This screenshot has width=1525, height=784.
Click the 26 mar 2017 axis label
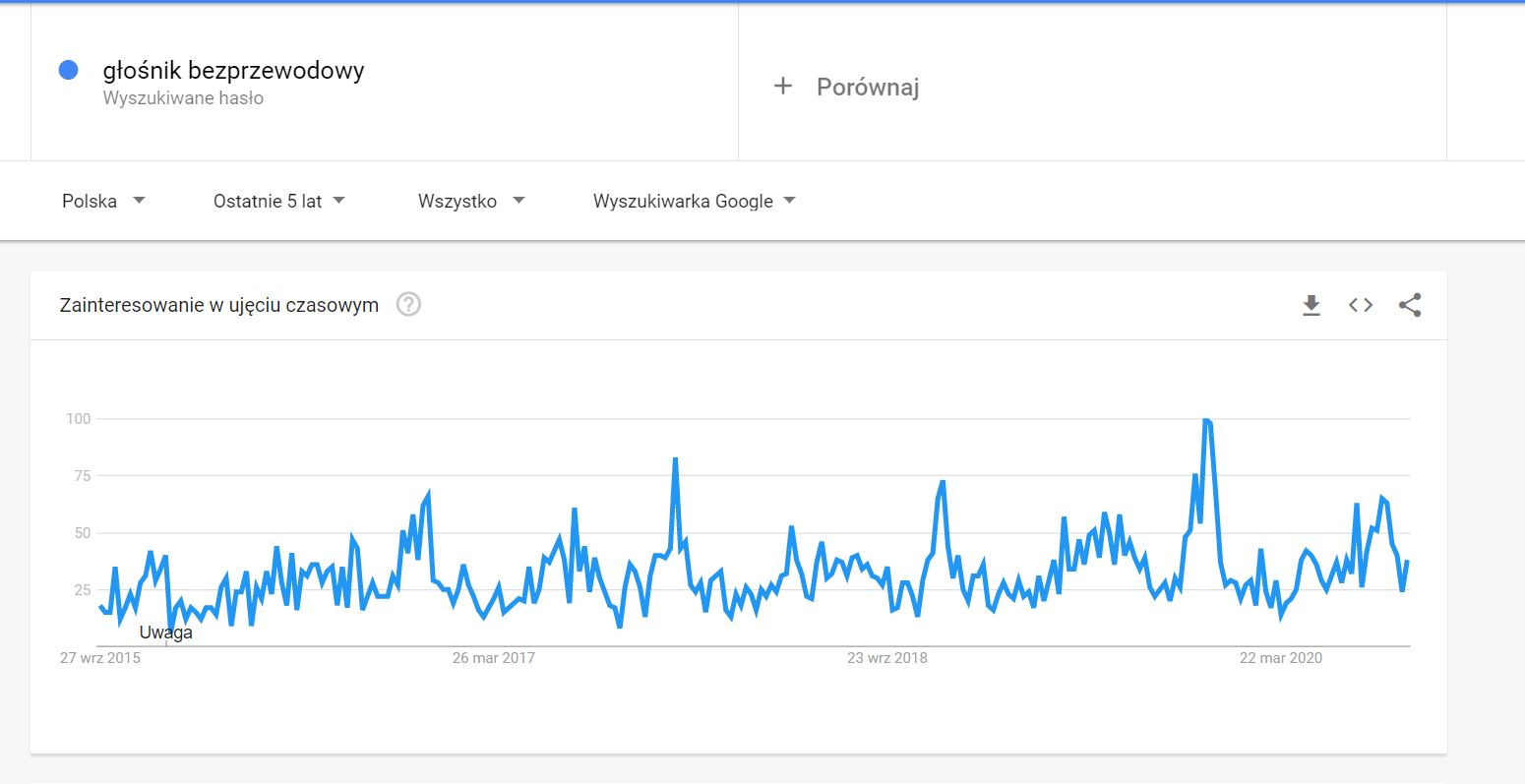(492, 657)
